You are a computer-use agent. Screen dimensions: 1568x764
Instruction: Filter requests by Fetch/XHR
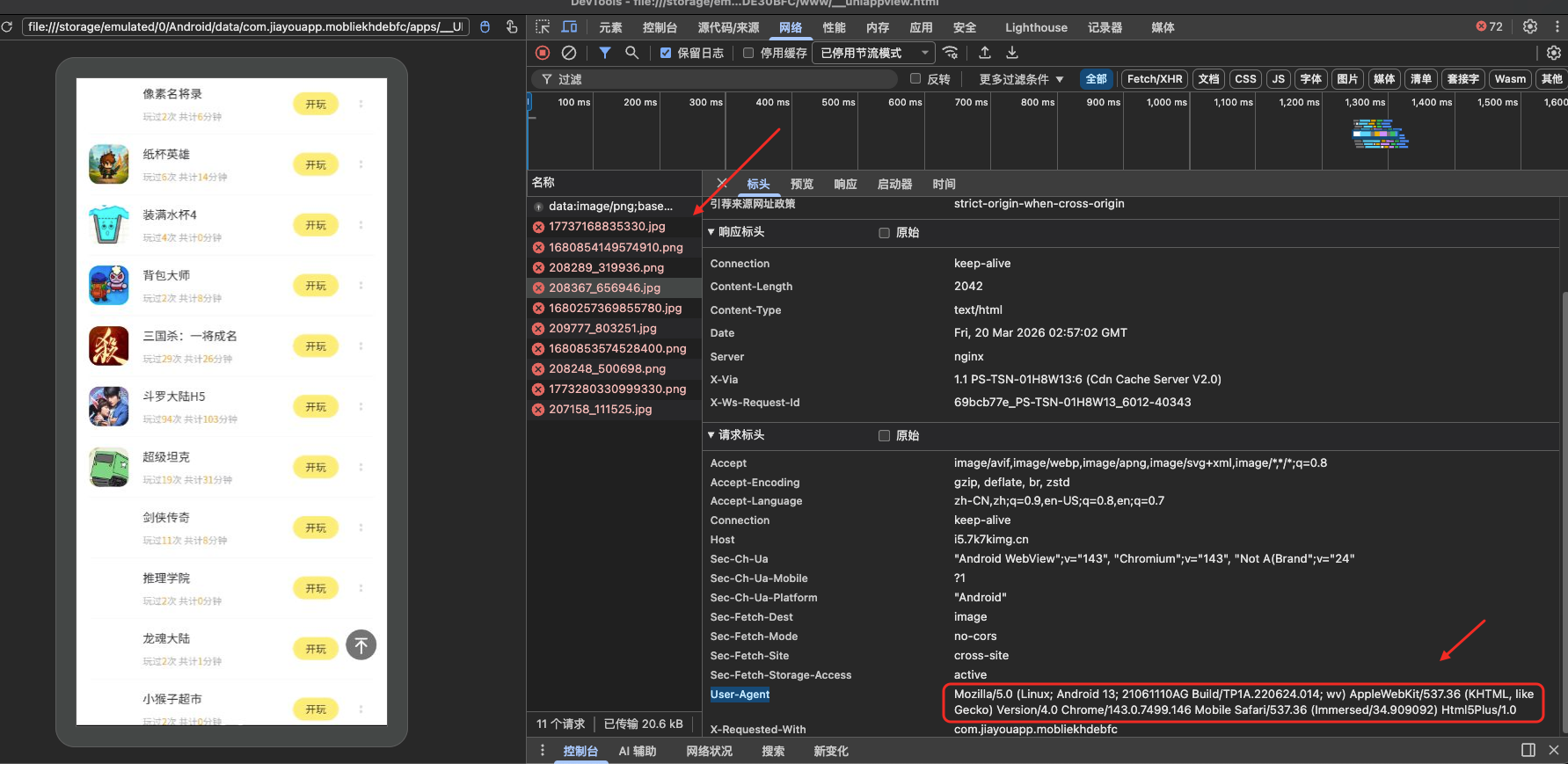(1154, 79)
